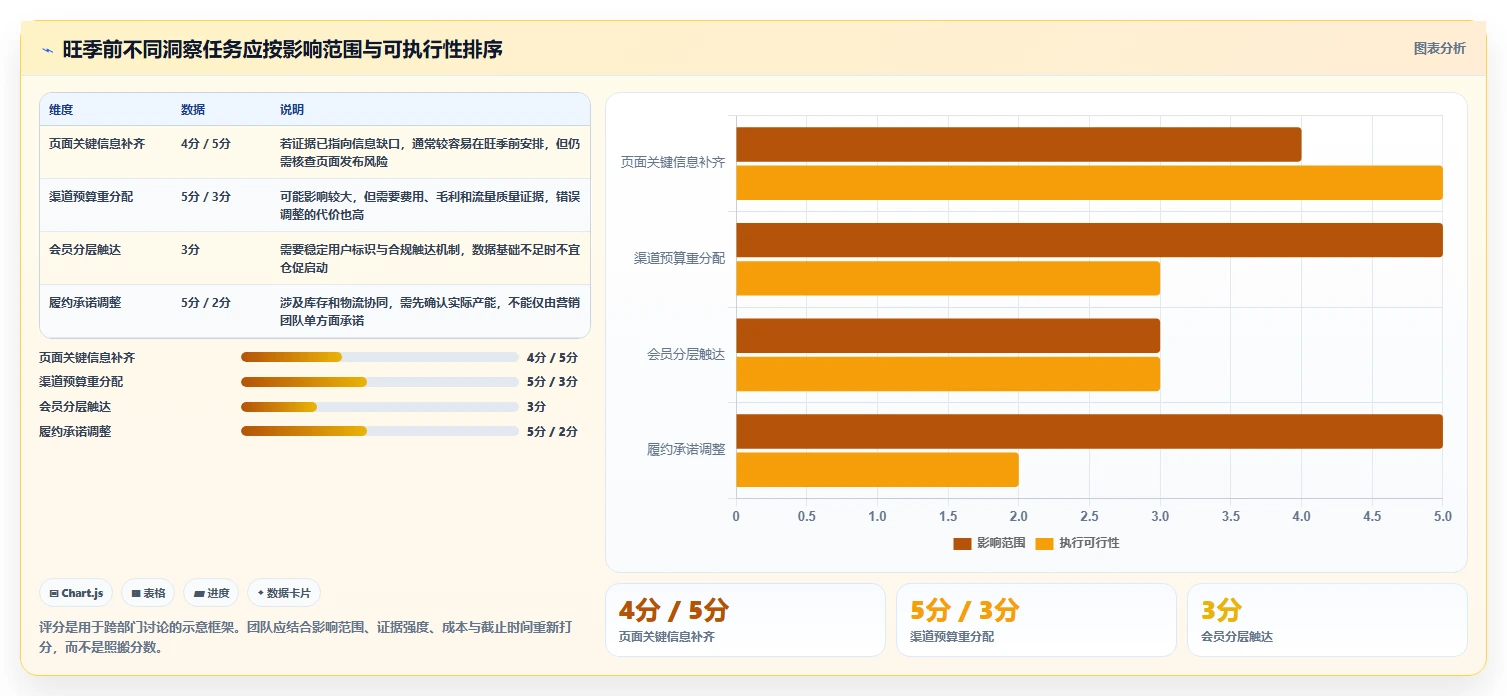Select the 表格 chip
The height and width of the screenshot is (696, 1507).
pos(148,593)
